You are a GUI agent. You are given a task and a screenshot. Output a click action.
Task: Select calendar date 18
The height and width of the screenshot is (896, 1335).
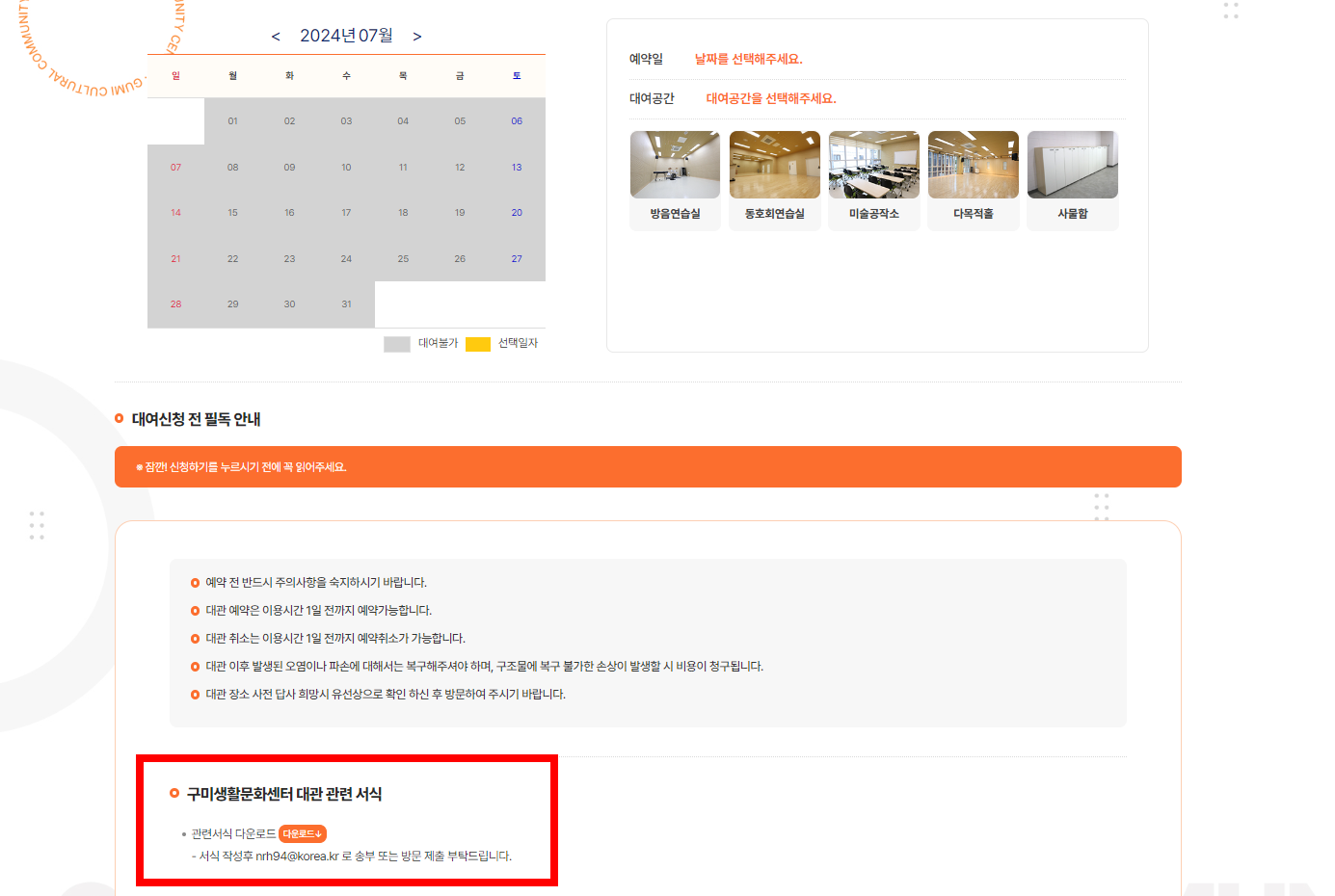click(403, 213)
